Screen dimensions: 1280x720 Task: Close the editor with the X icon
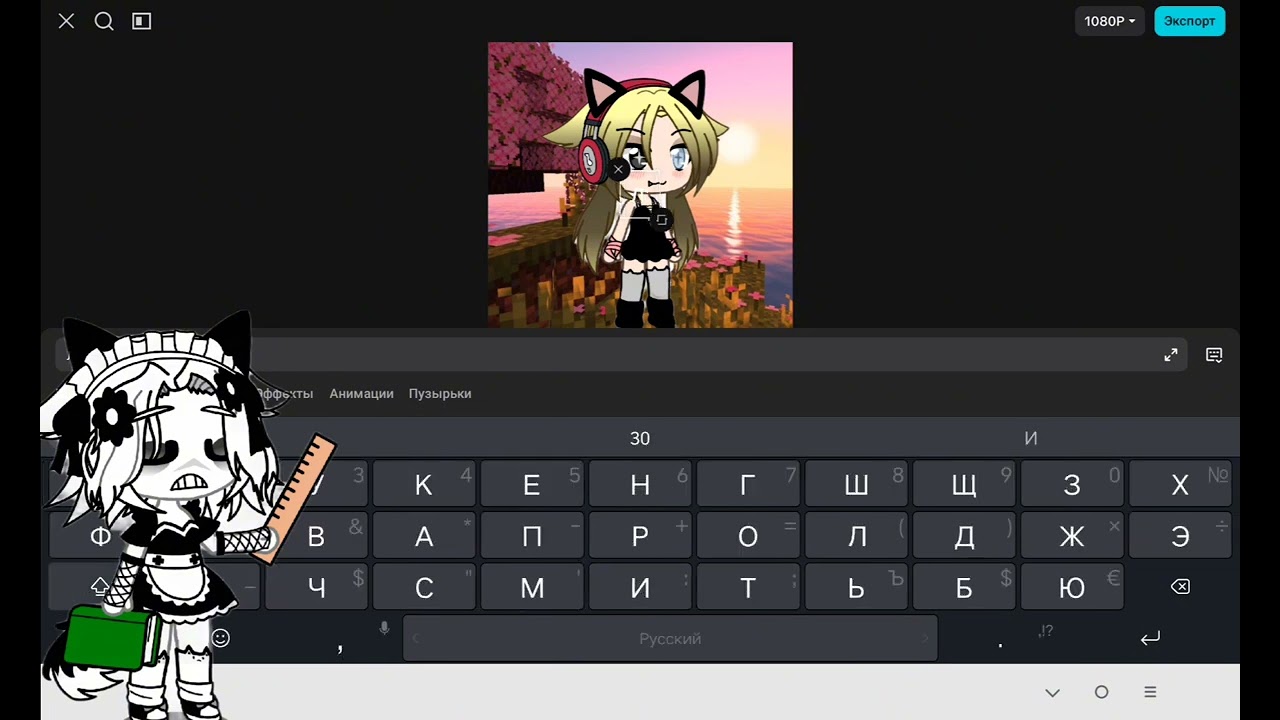66,21
